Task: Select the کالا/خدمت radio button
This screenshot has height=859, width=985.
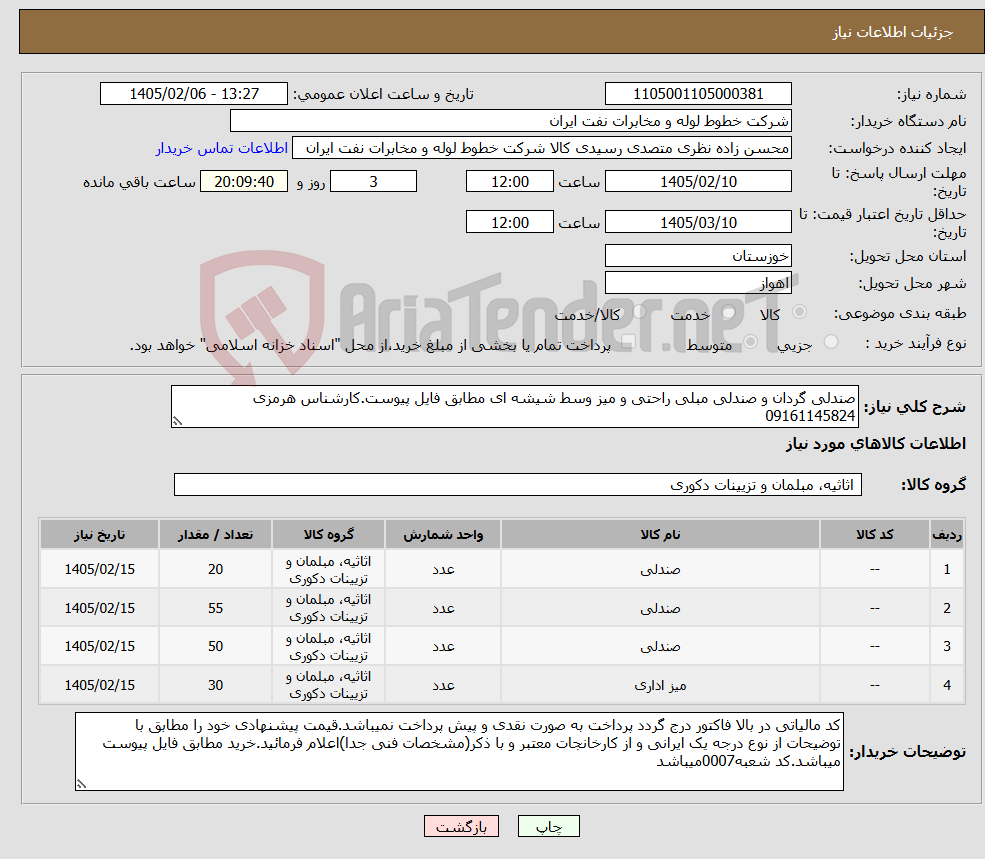Action: click(x=639, y=312)
